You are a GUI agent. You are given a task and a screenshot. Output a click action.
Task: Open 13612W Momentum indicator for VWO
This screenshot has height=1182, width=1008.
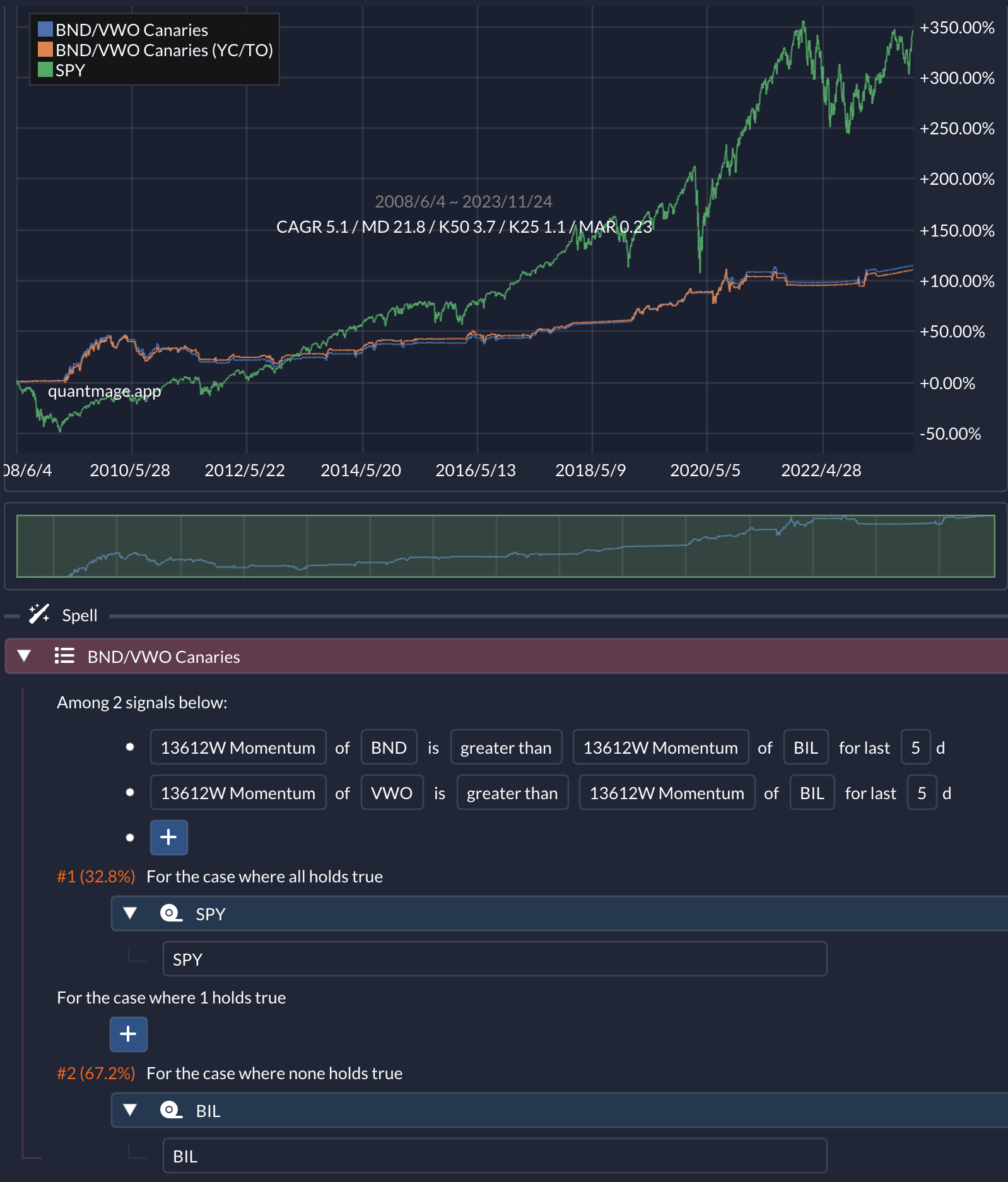pyautogui.click(x=238, y=793)
